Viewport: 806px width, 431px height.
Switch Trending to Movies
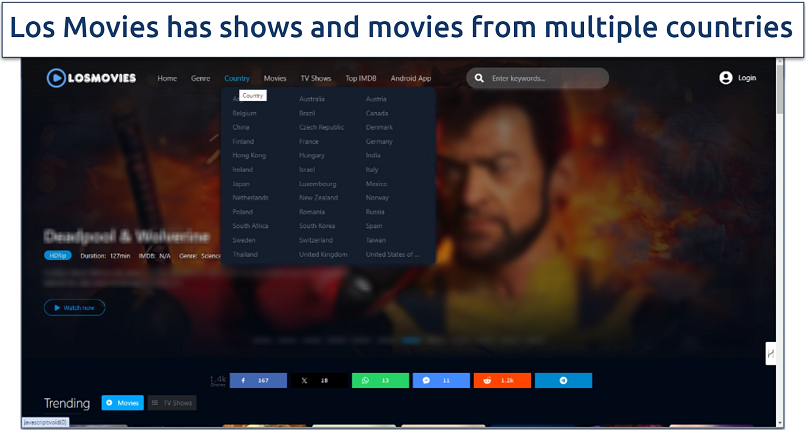click(x=123, y=403)
